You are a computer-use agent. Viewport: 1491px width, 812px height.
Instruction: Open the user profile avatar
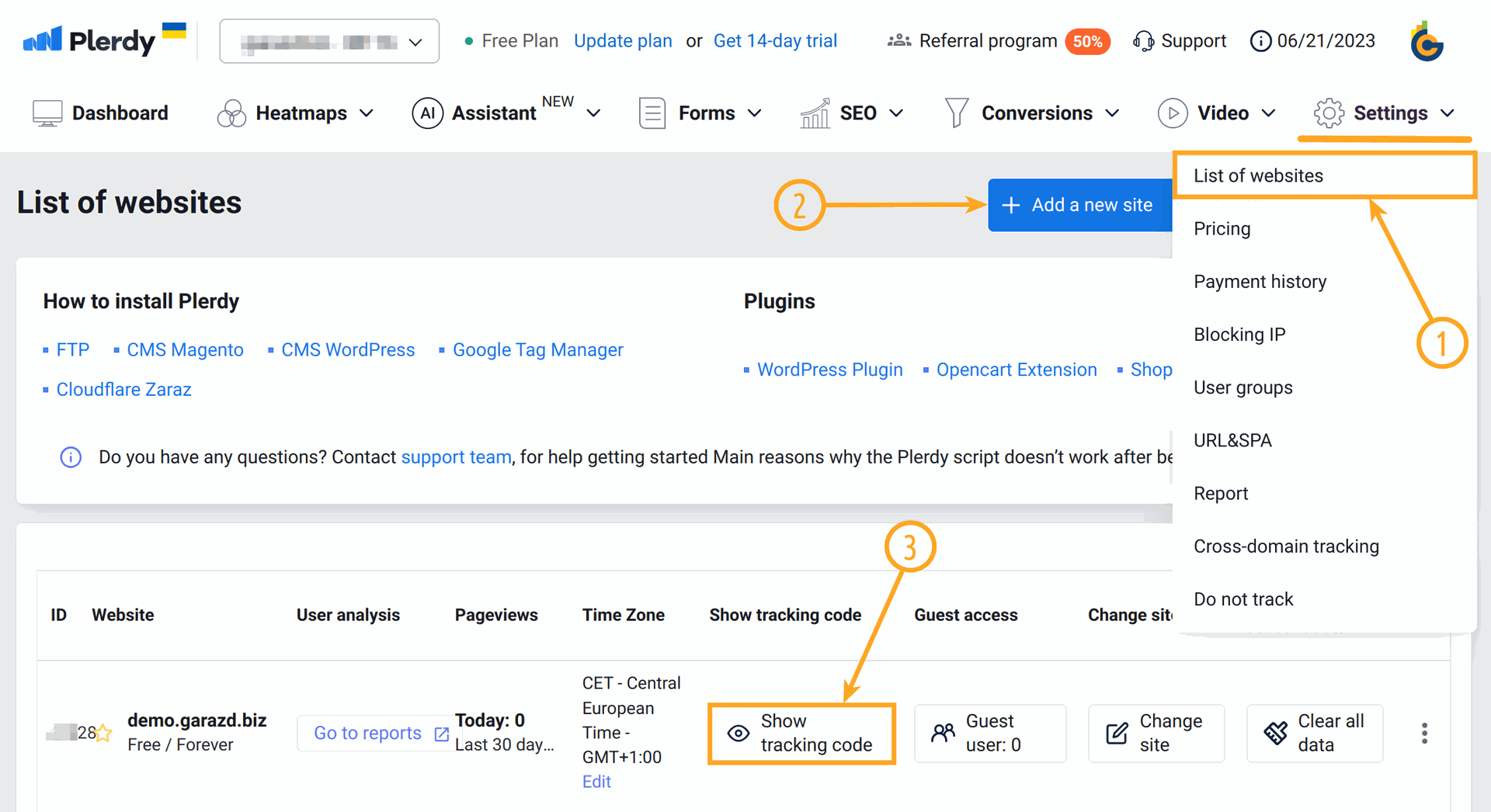[1427, 40]
